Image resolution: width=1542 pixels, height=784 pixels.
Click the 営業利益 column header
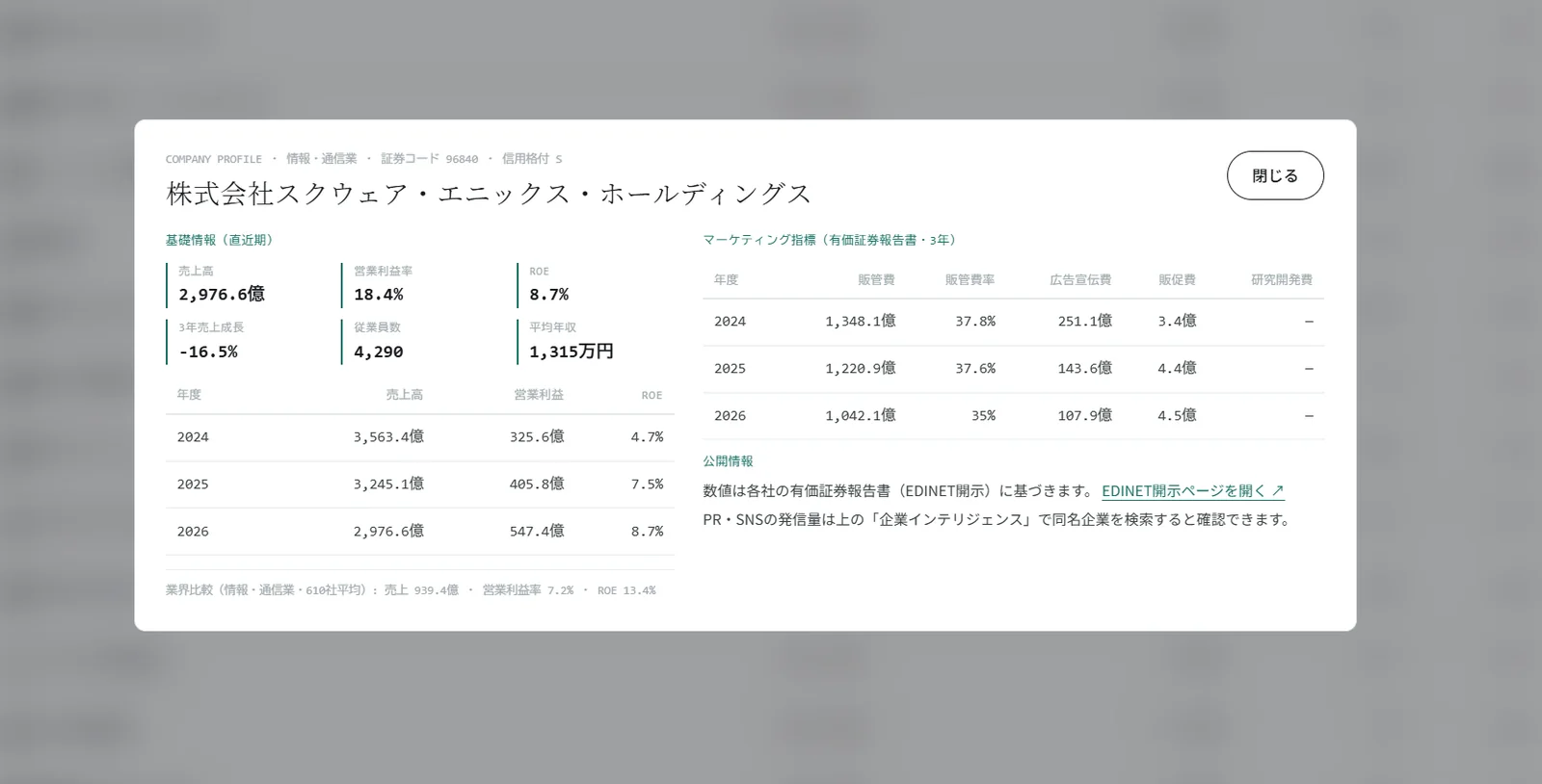coord(539,395)
